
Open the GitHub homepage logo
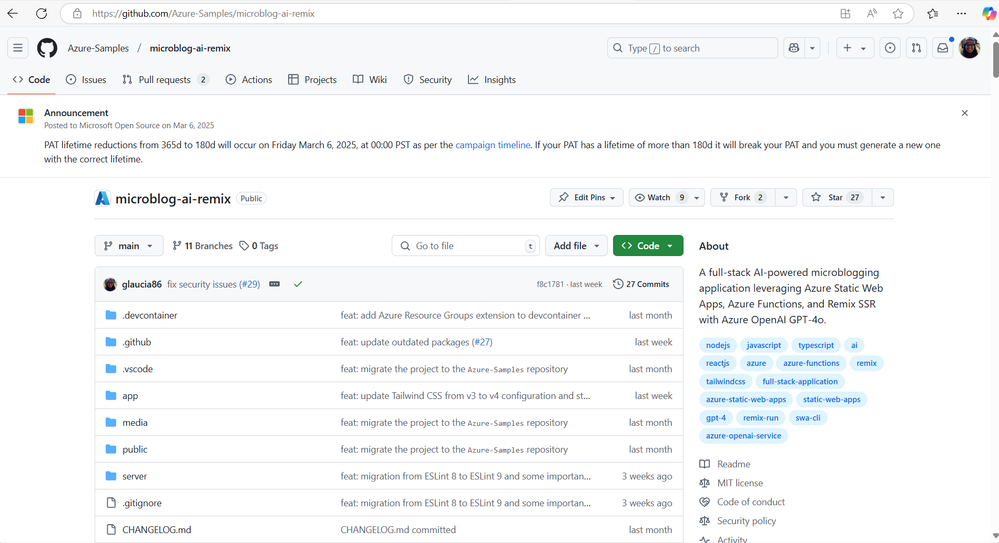pos(47,48)
